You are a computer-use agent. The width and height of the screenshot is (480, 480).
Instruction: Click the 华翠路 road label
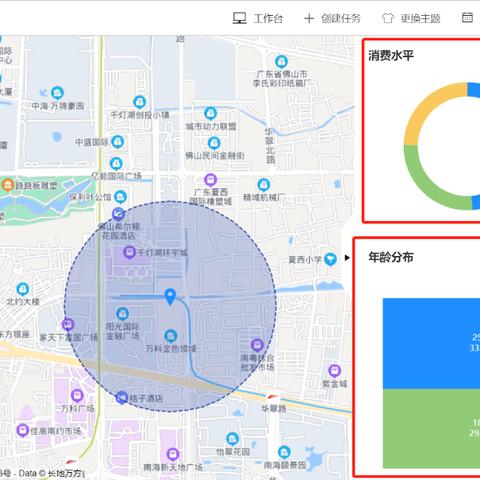(274, 408)
